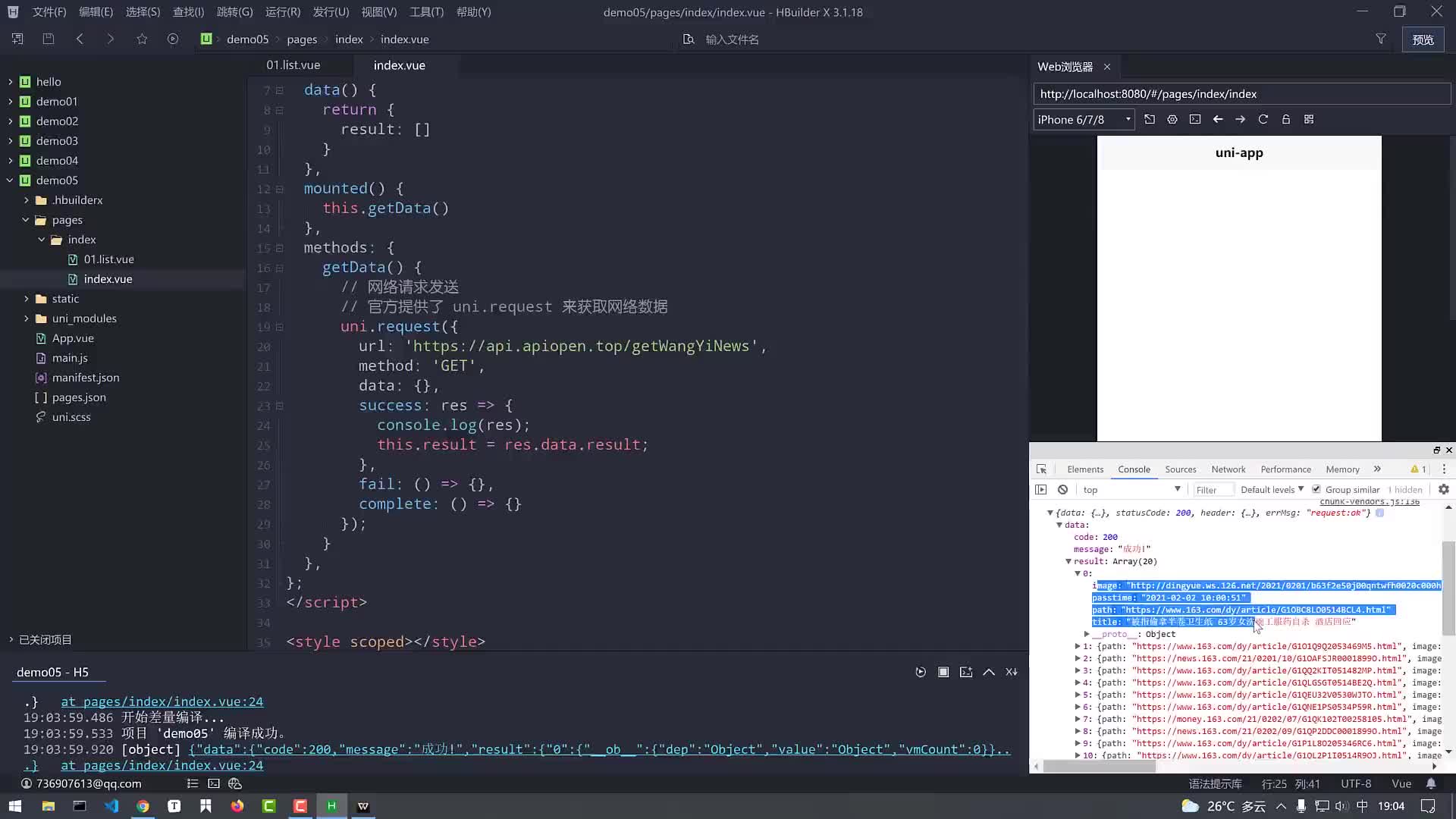Image resolution: width=1456 pixels, height=819 pixels.
Task: Click the restart run icon in console panel
Action: (x=921, y=672)
